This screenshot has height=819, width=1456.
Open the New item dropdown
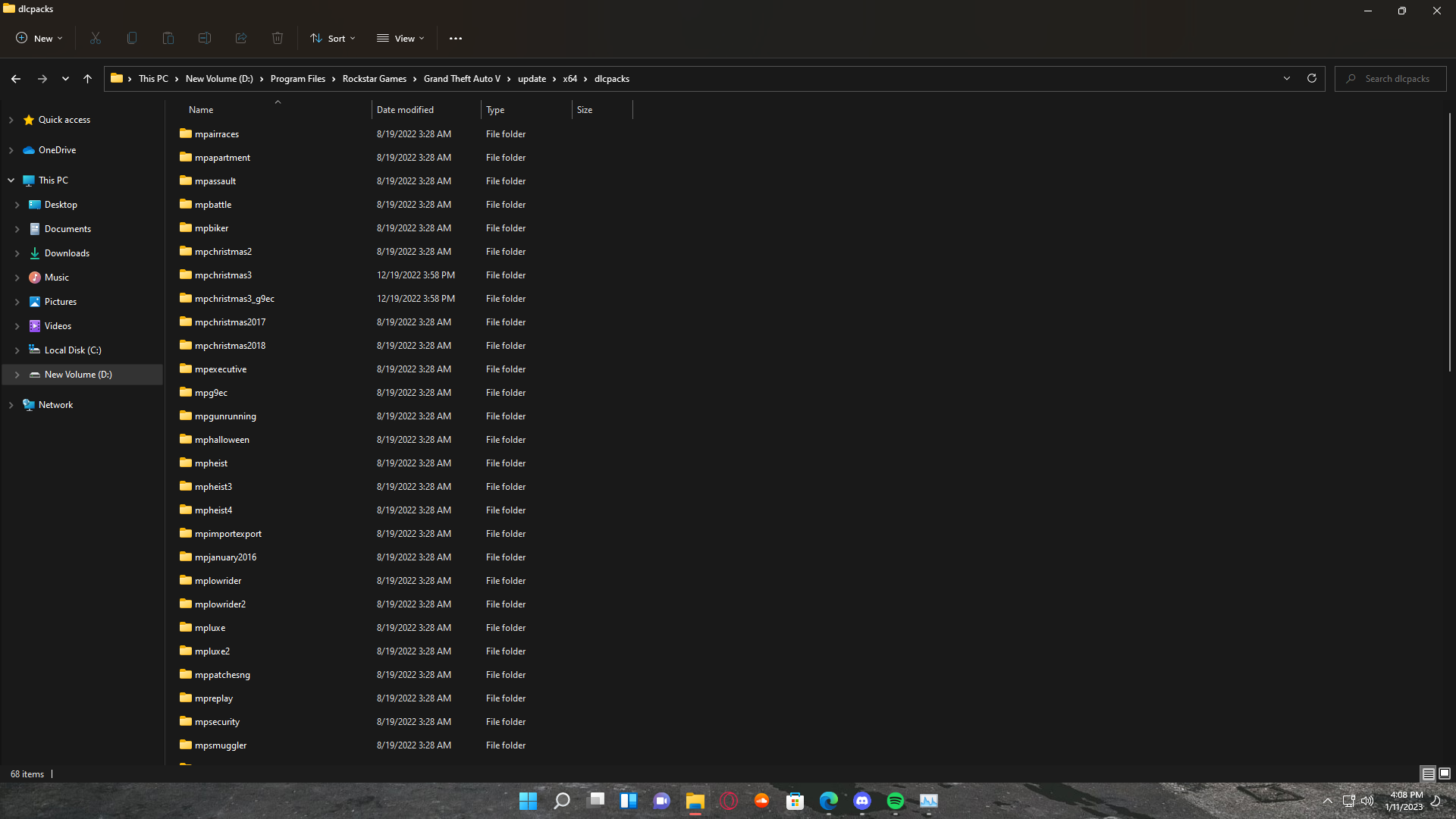tap(39, 38)
